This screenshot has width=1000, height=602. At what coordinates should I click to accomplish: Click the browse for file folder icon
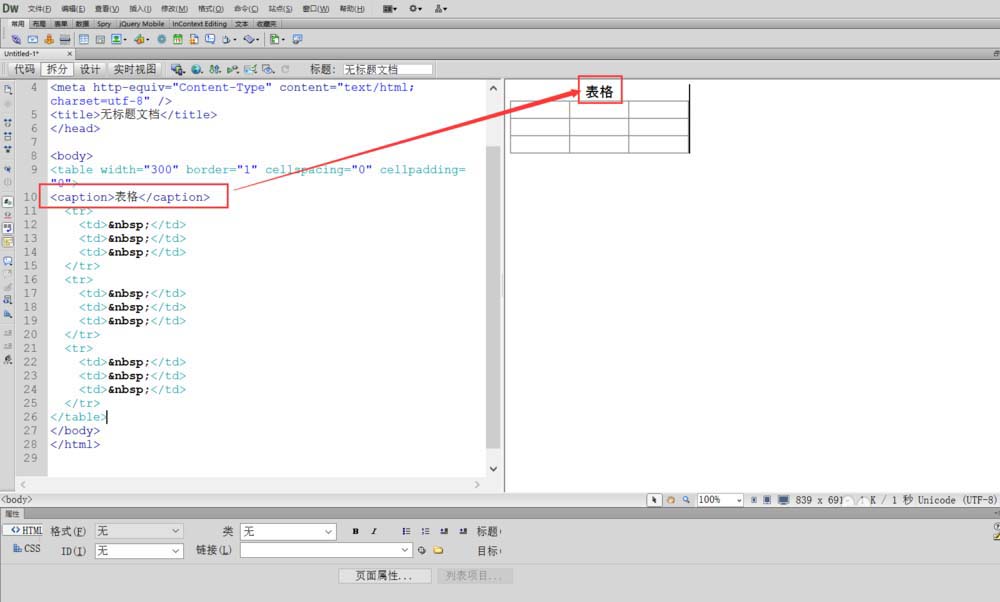point(437,550)
